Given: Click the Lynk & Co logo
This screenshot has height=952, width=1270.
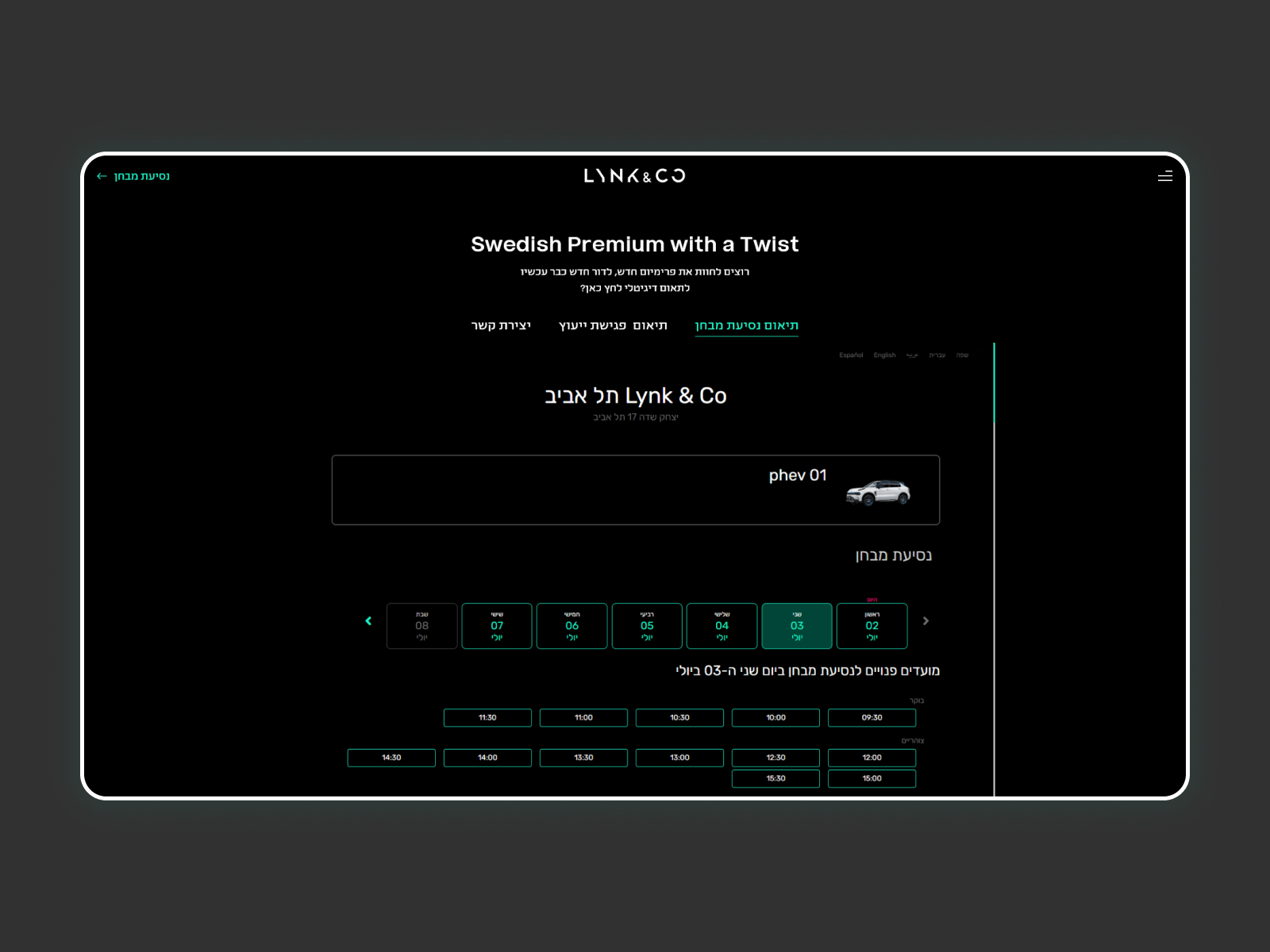Looking at the screenshot, I should click(634, 176).
